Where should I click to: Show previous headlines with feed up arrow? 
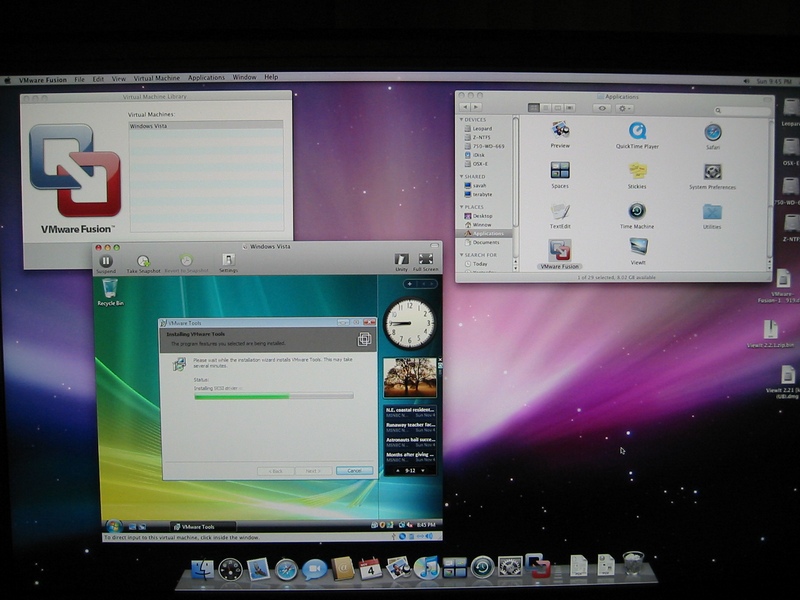[x=398, y=470]
